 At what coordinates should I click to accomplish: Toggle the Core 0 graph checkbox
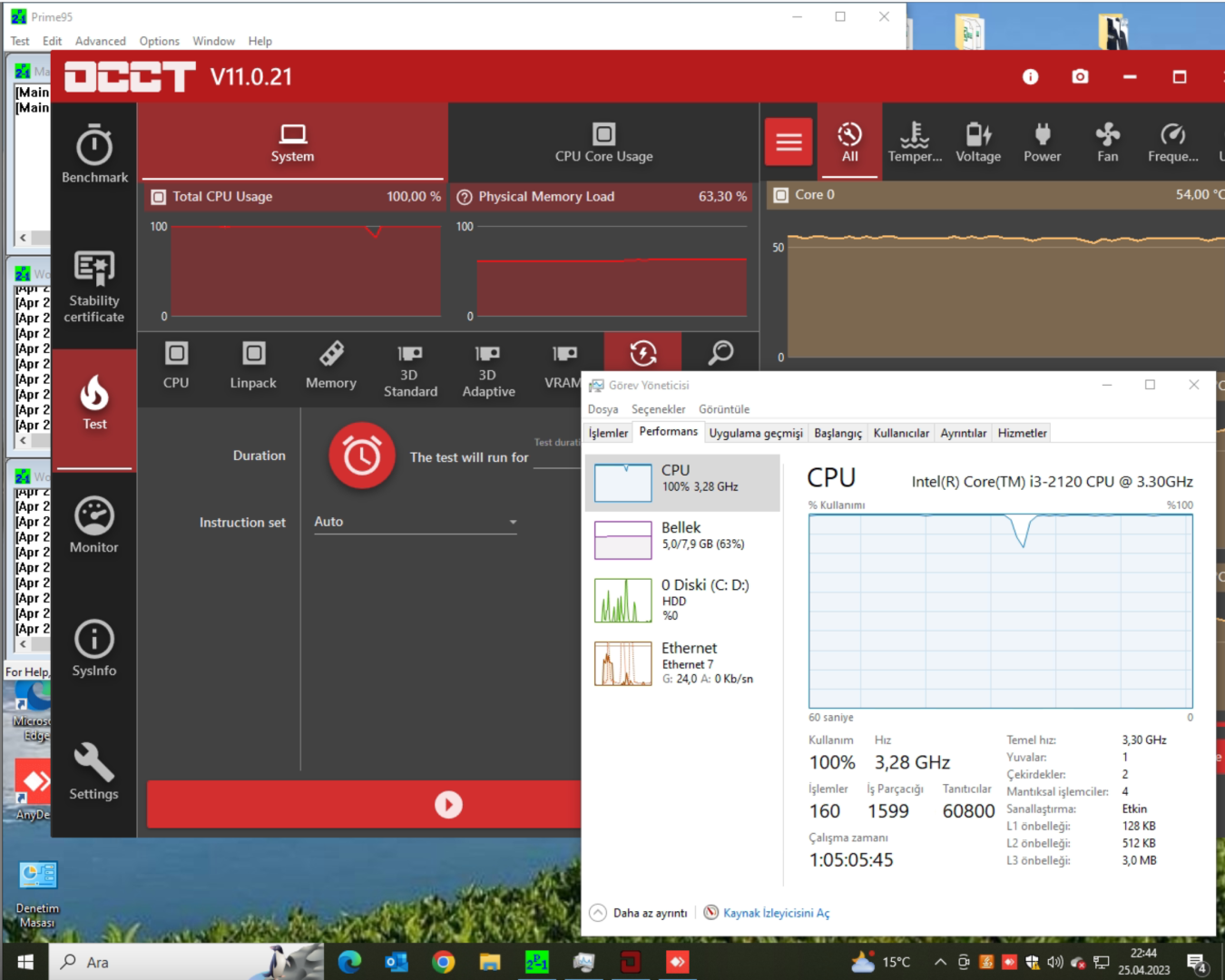780,195
